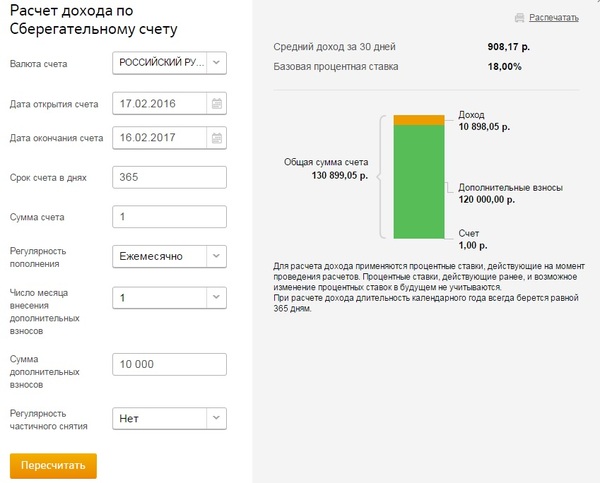The width and height of the screenshot is (600, 483).
Task: Click the end date text field
Action: pyautogui.click(x=158, y=138)
